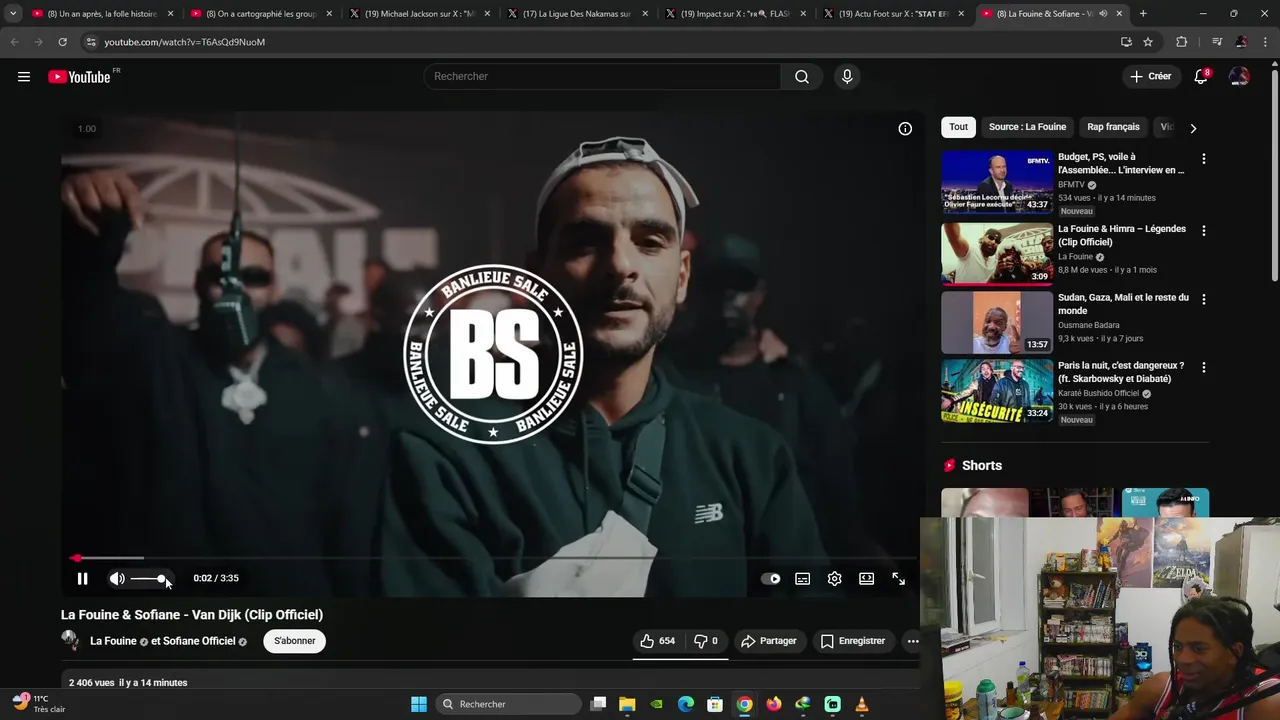Switch to the Michael Jackson sur X tab
Viewport: 1280px width, 720px height.
419,14
